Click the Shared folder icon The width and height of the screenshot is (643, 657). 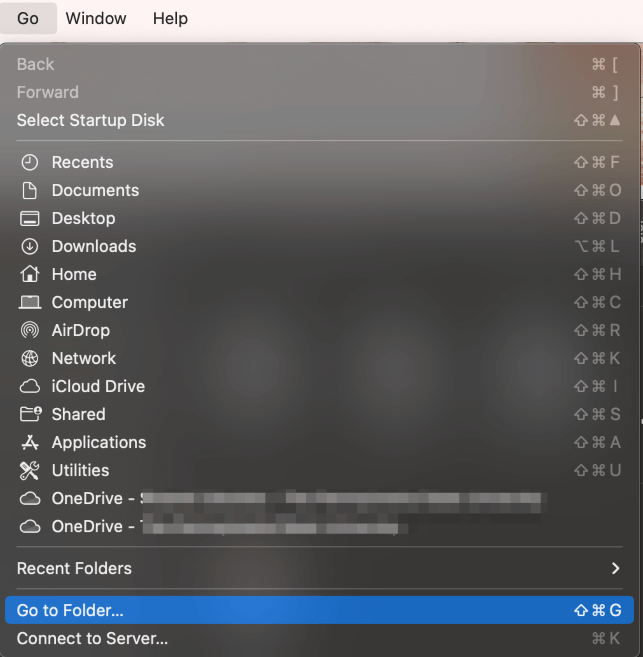pos(30,414)
